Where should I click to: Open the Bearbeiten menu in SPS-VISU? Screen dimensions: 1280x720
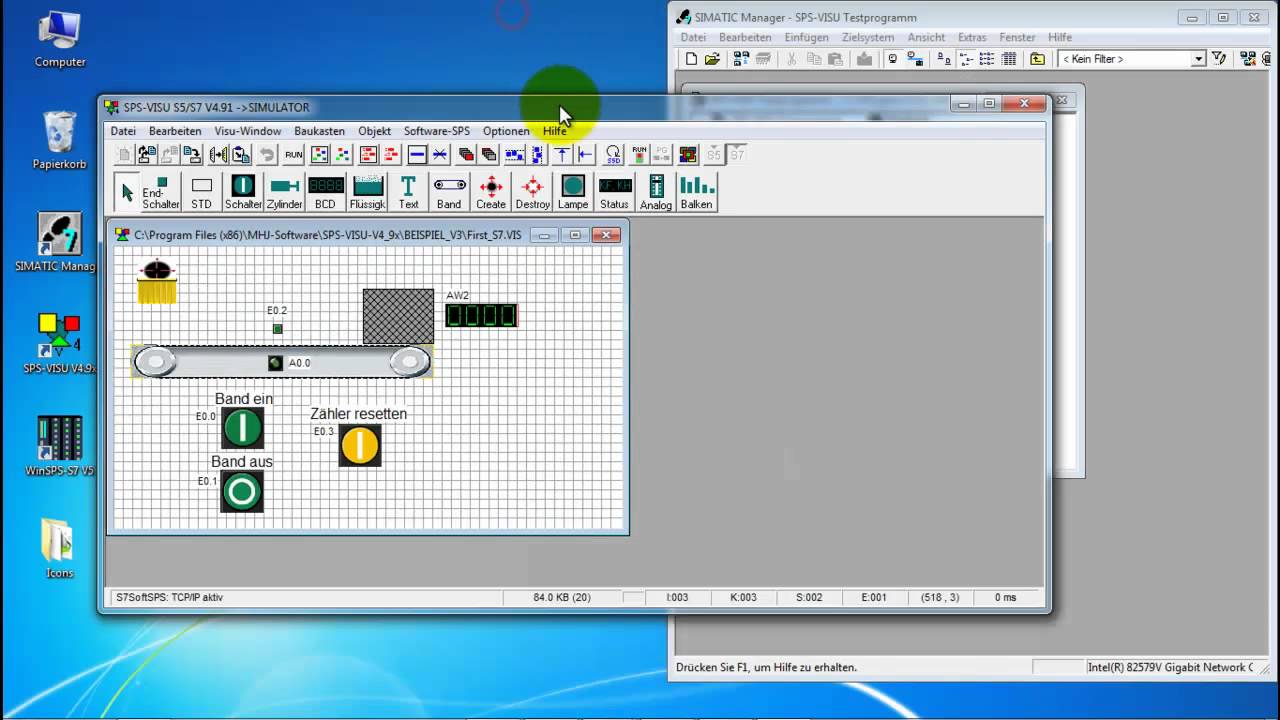click(175, 131)
